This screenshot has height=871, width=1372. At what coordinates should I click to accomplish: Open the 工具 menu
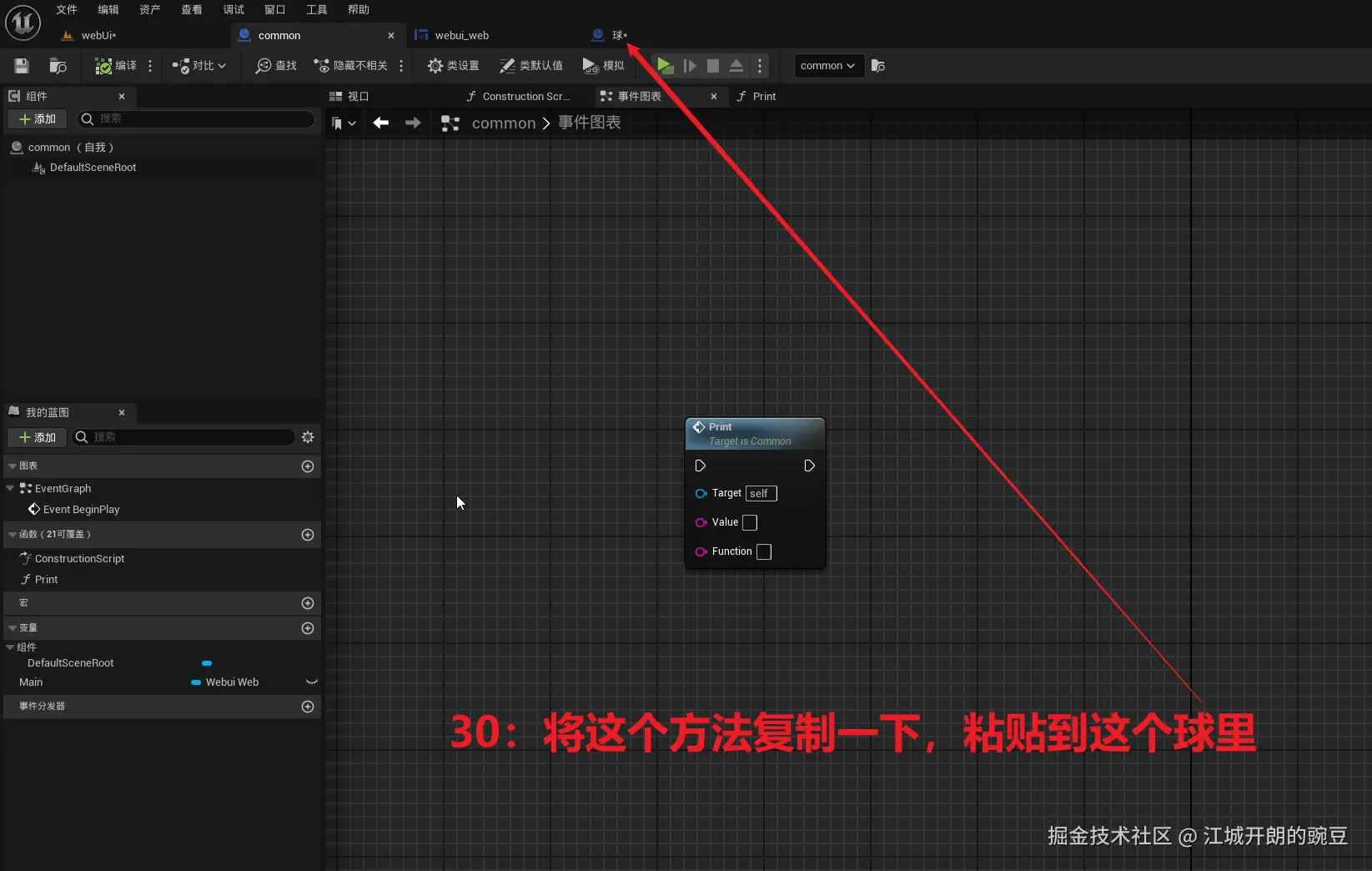coord(317,10)
